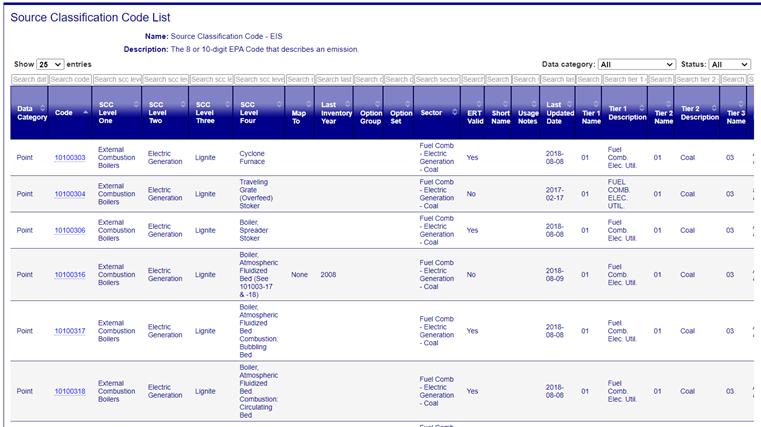Open code link 10100317

coord(70,331)
